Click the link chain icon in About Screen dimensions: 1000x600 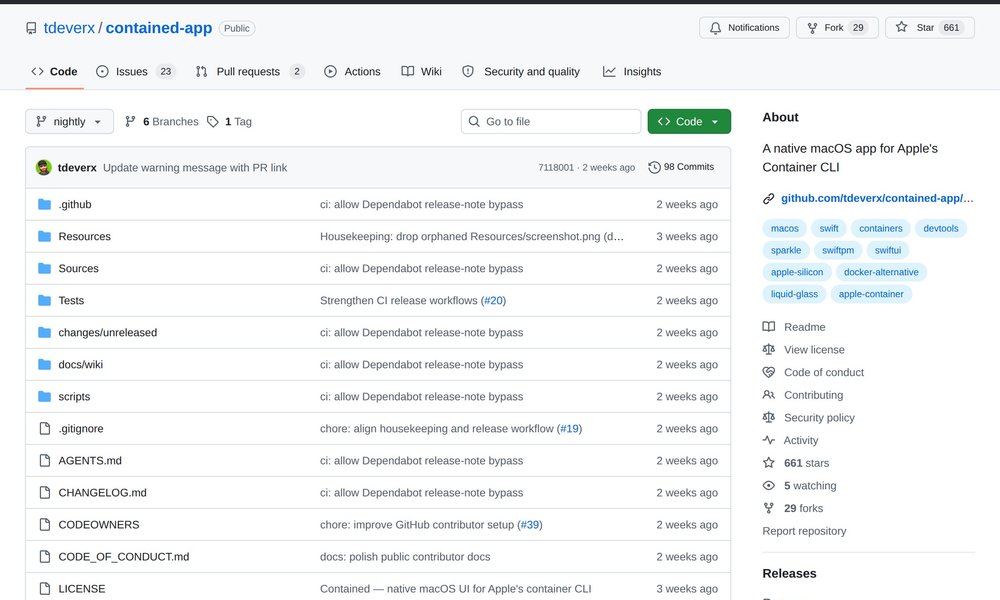pos(768,199)
